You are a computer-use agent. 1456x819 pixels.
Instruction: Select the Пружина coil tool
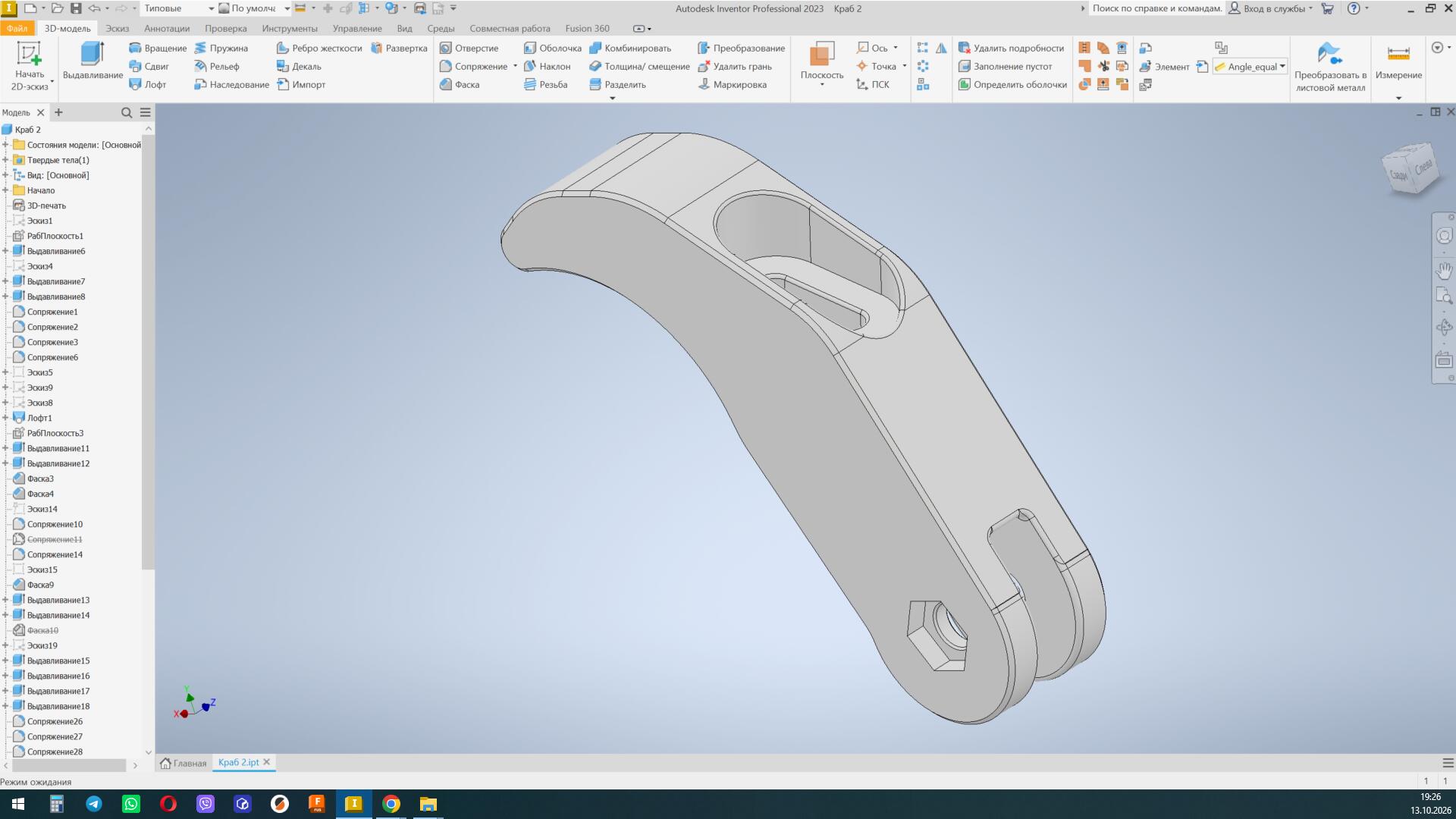(x=221, y=48)
